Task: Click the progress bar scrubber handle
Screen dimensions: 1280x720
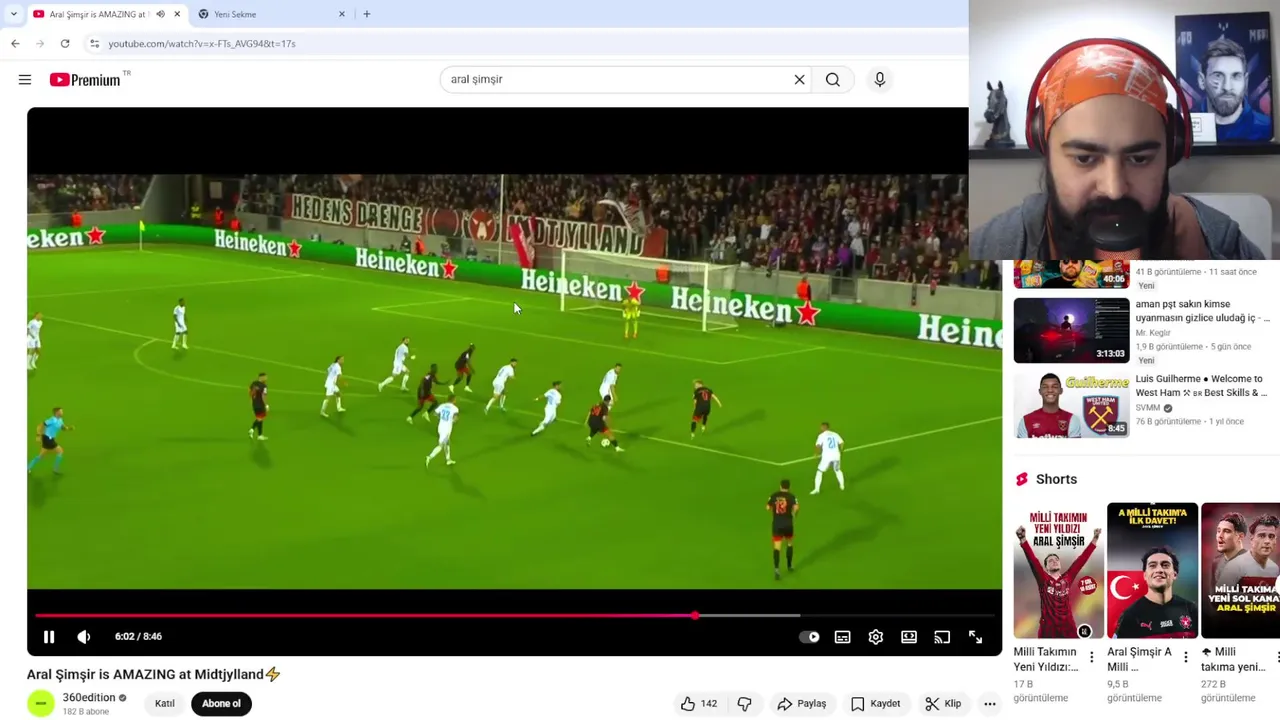Action: click(695, 615)
